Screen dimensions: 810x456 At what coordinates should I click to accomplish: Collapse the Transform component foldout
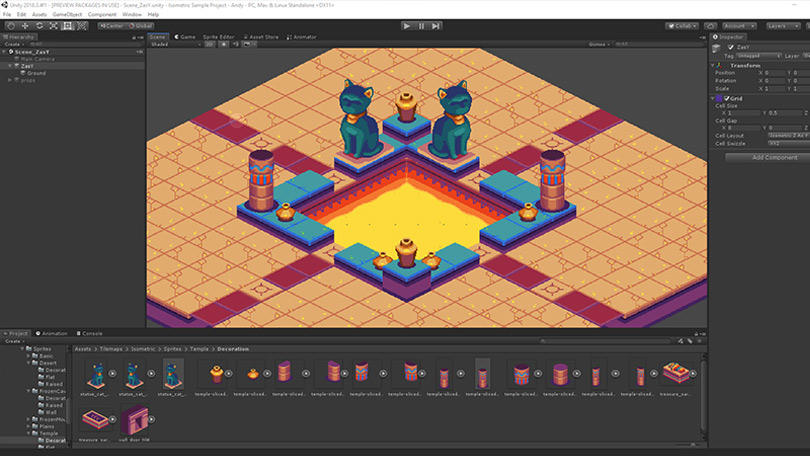pyautogui.click(x=713, y=66)
